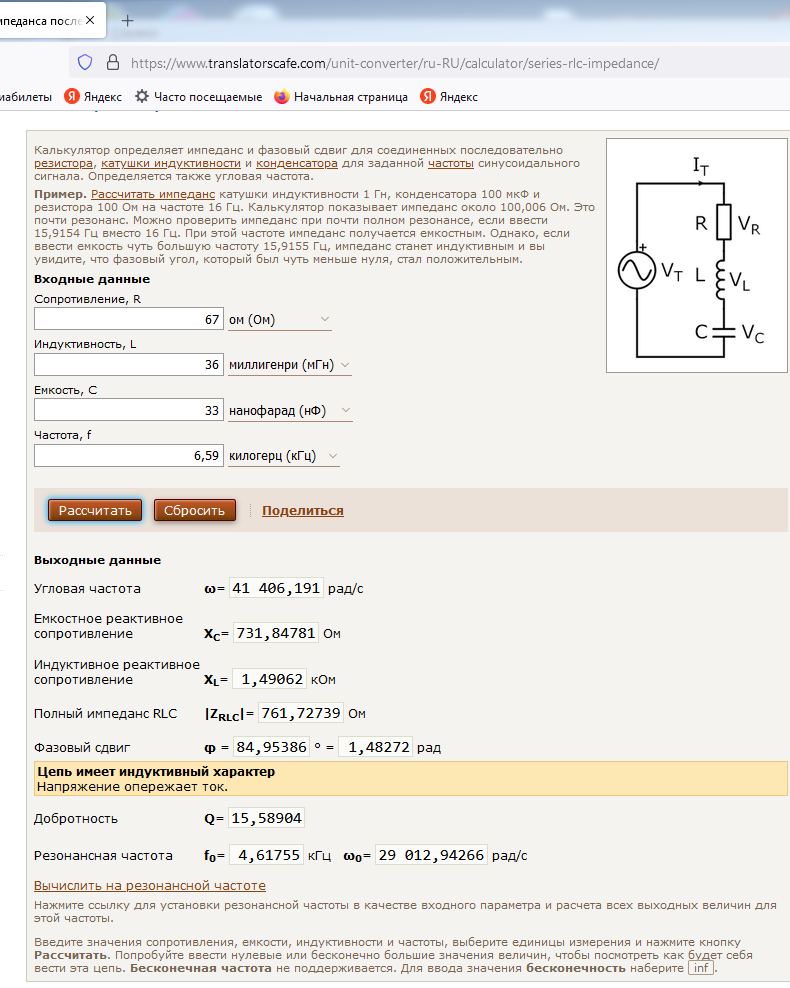Image resolution: width=790 pixels, height=988 pixels.
Task: Click the padlock site security icon
Action: pos(113,62)
